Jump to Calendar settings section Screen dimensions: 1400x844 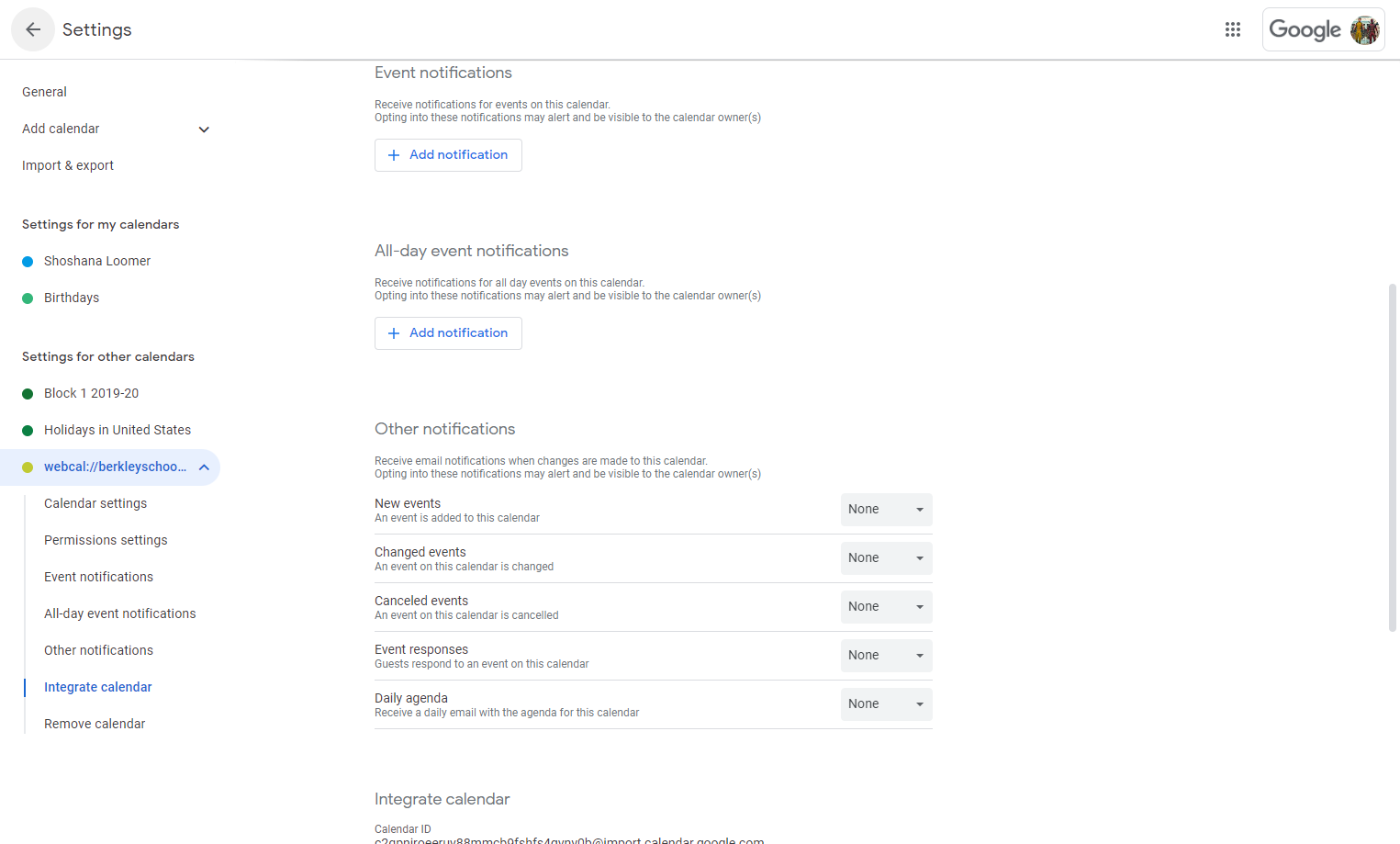click(95, 503)
